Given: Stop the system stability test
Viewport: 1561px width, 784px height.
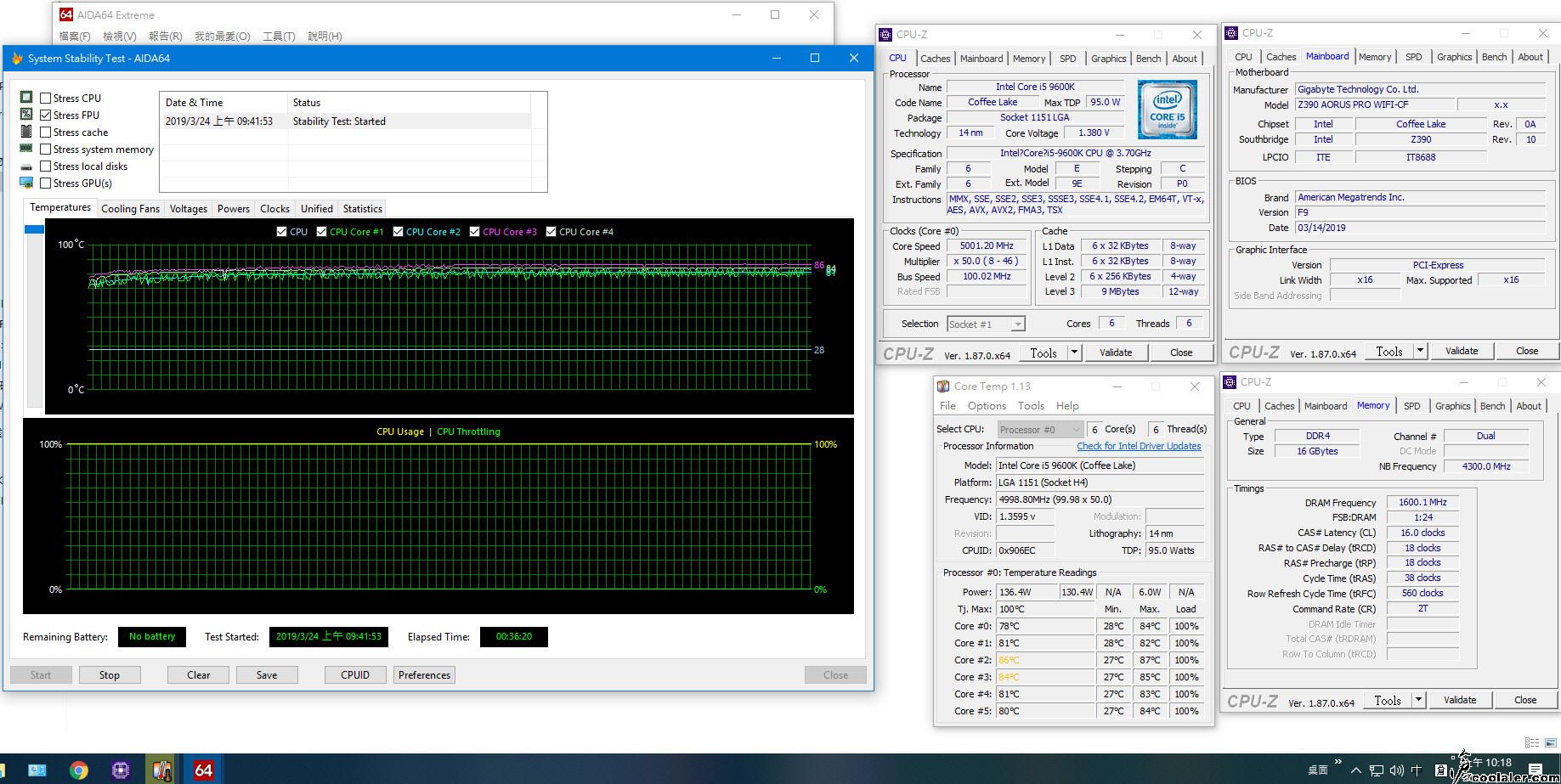Looking at the screenshot, I should click(x=109, y=675).
